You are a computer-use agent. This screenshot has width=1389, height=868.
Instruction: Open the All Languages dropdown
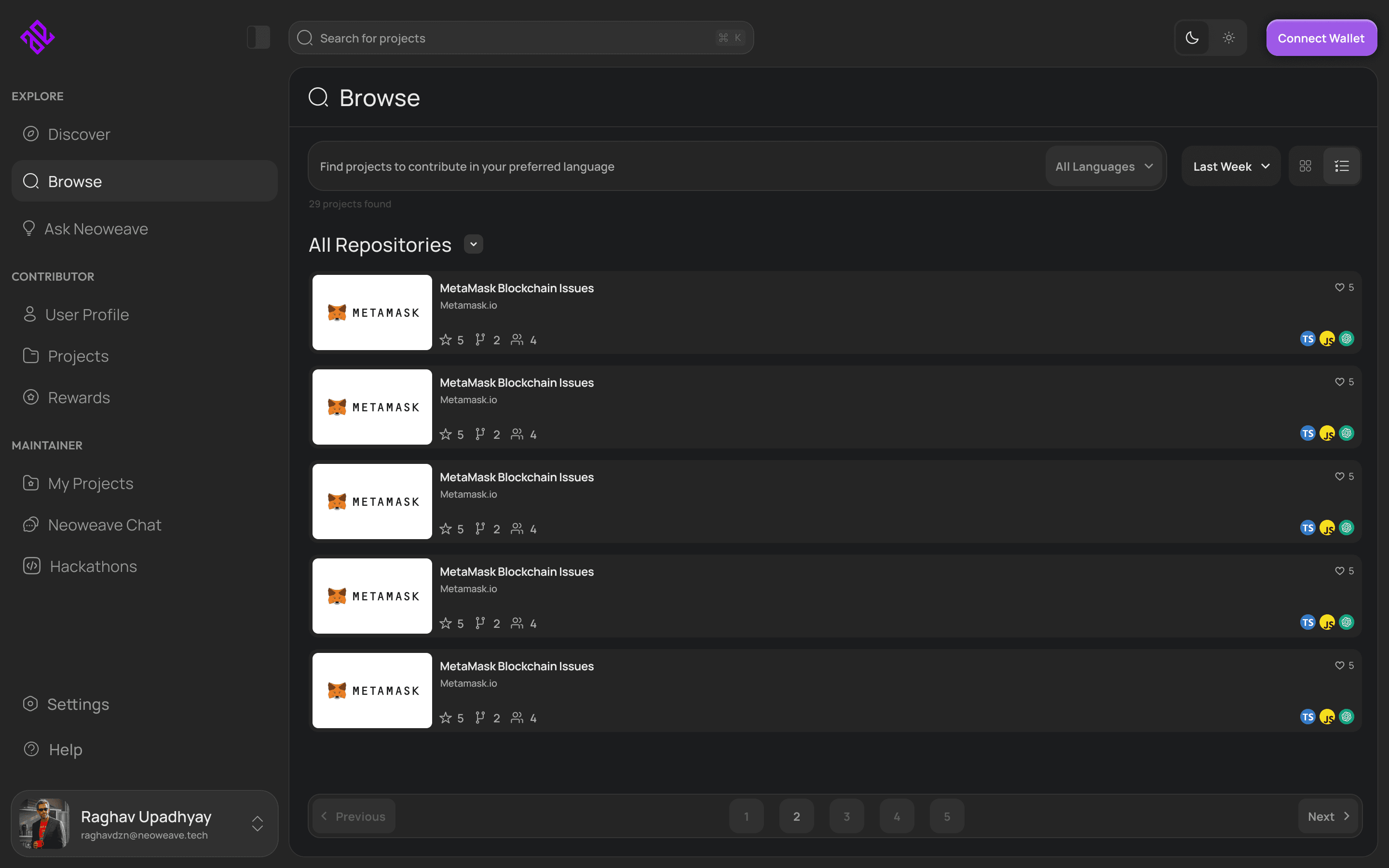(1103, 166)
